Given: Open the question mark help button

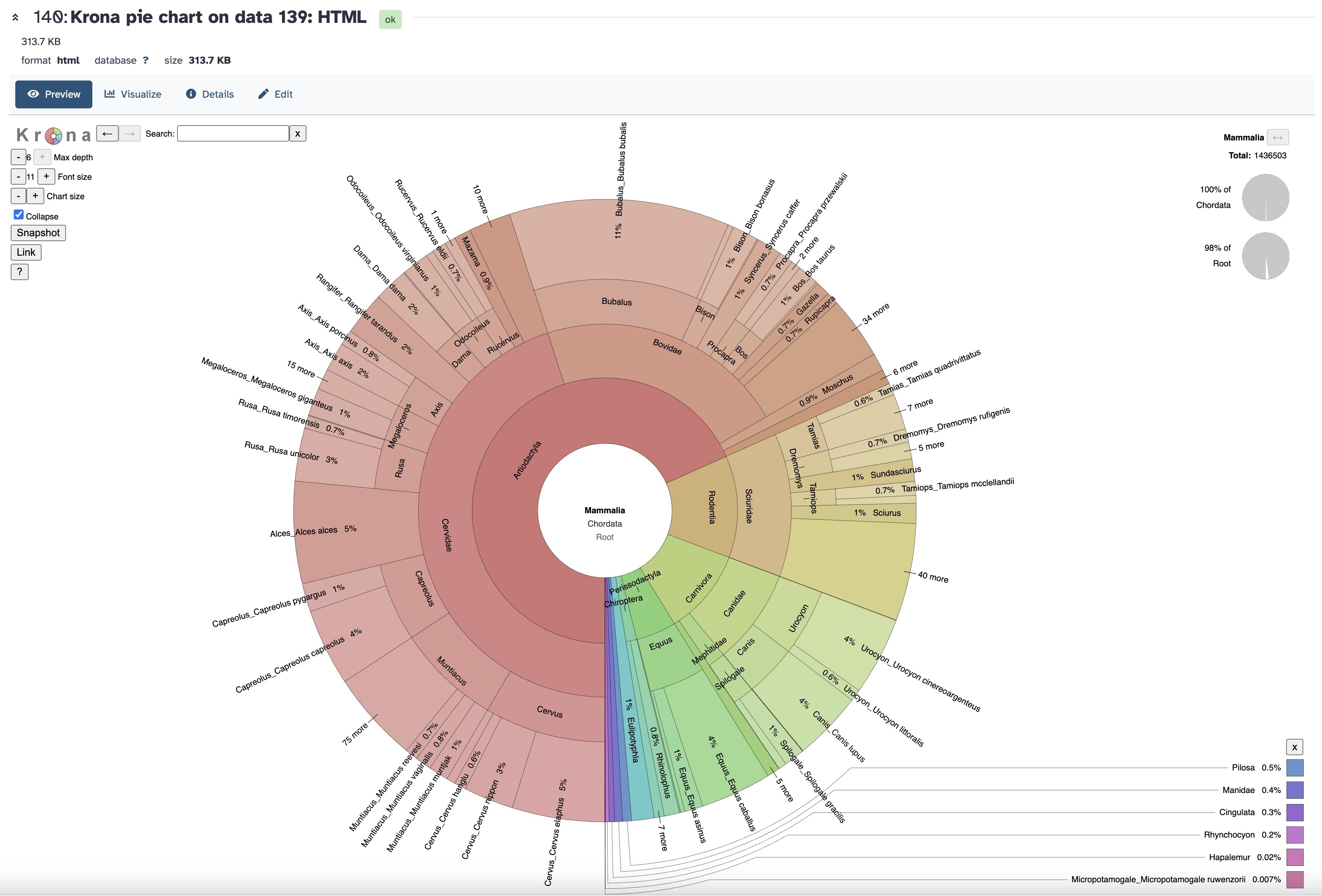Looking at the screenshot, I should click(x=19, y=272).
